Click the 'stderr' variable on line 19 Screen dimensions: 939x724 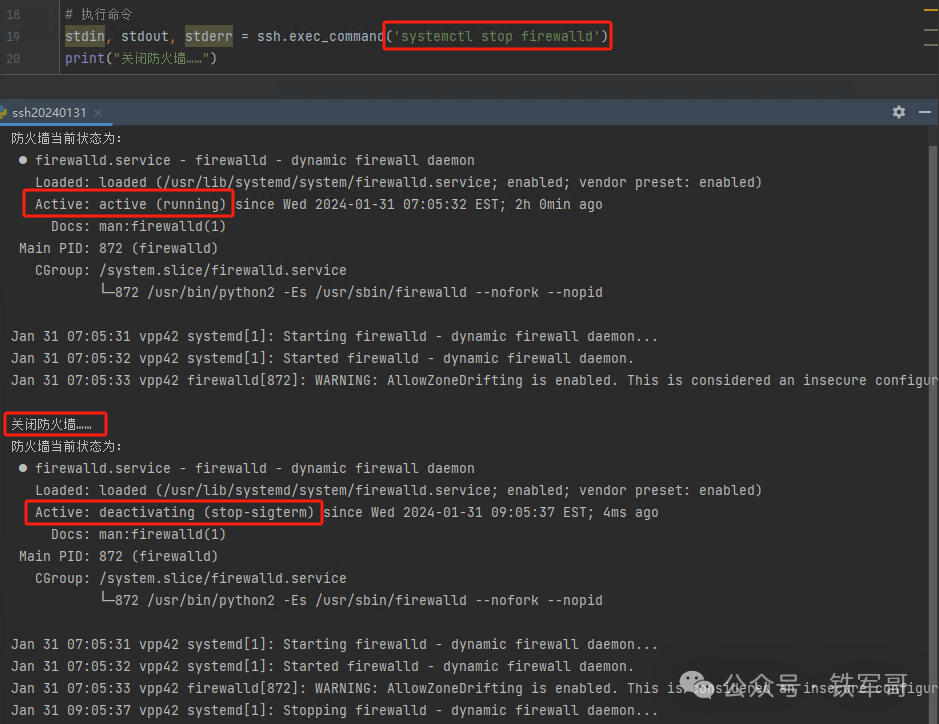pos(208,37)
